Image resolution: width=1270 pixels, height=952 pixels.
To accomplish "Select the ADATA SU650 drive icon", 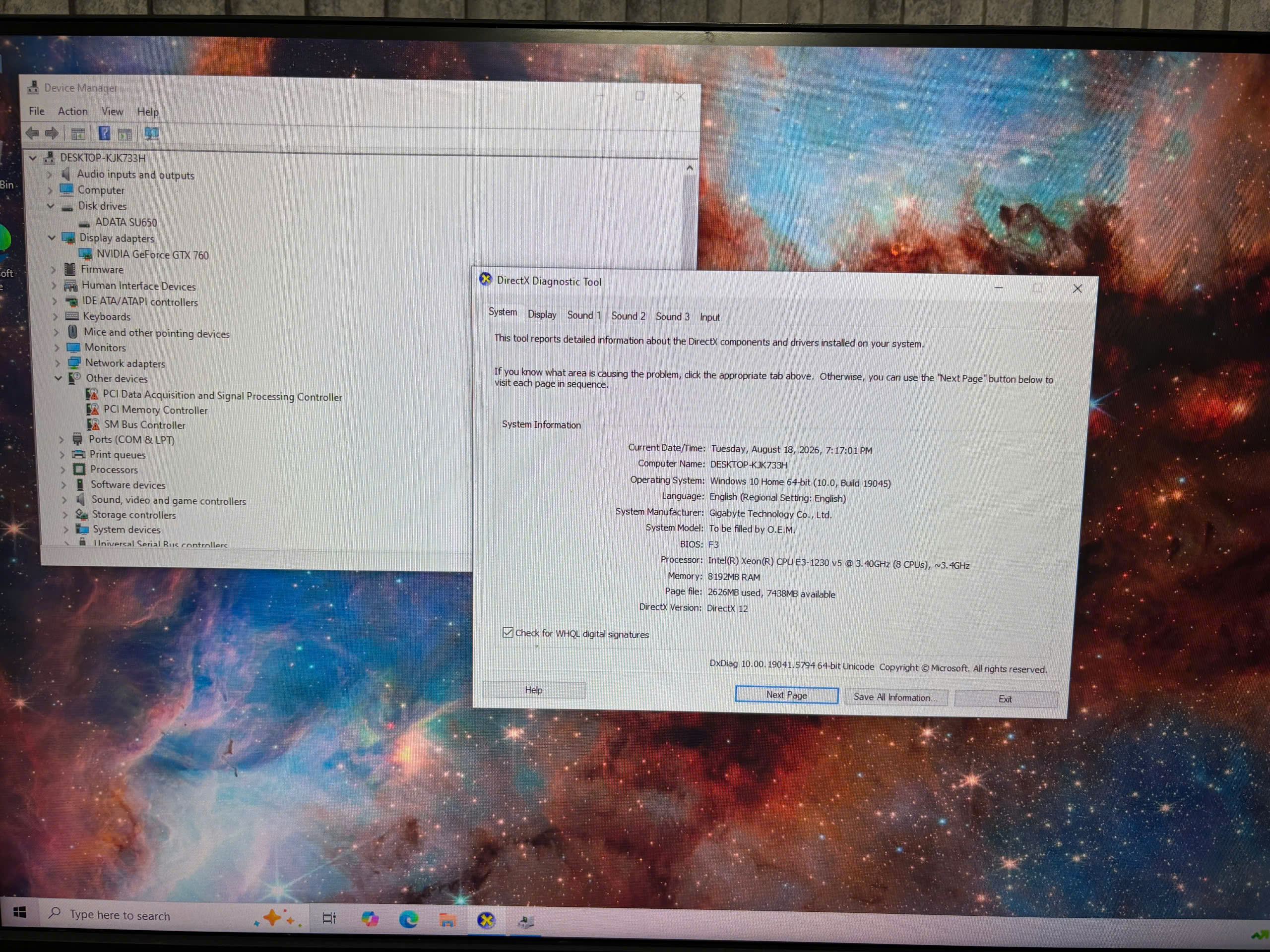I will (x=85, y=223).
